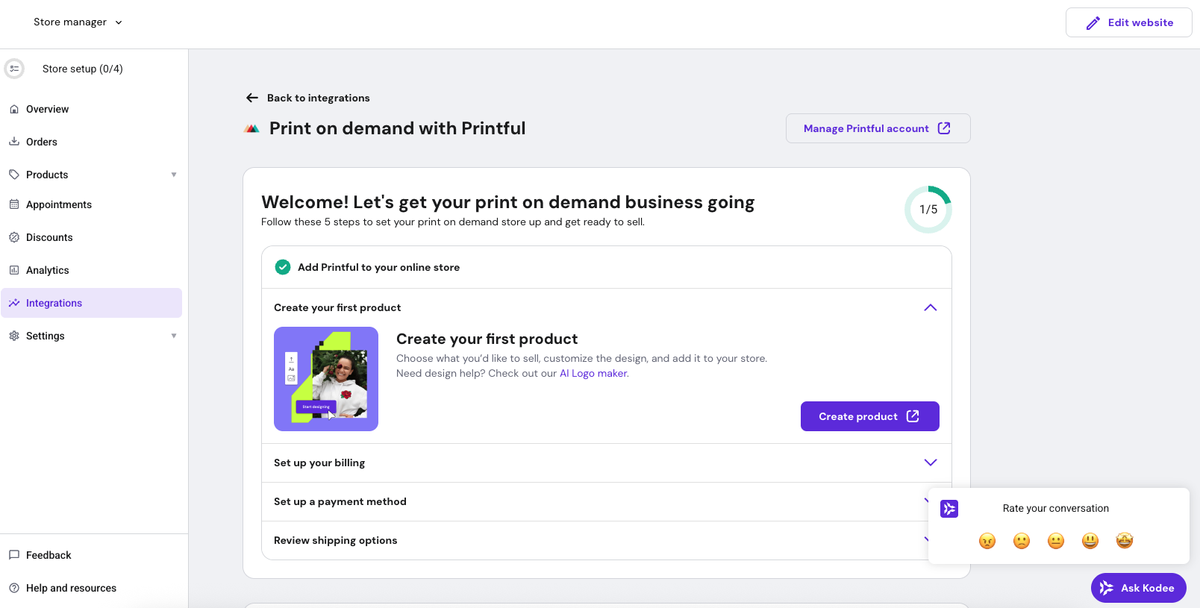1200x608 pixels.
Task: Open the AI Logo maker link
Action: click(593, 372)
